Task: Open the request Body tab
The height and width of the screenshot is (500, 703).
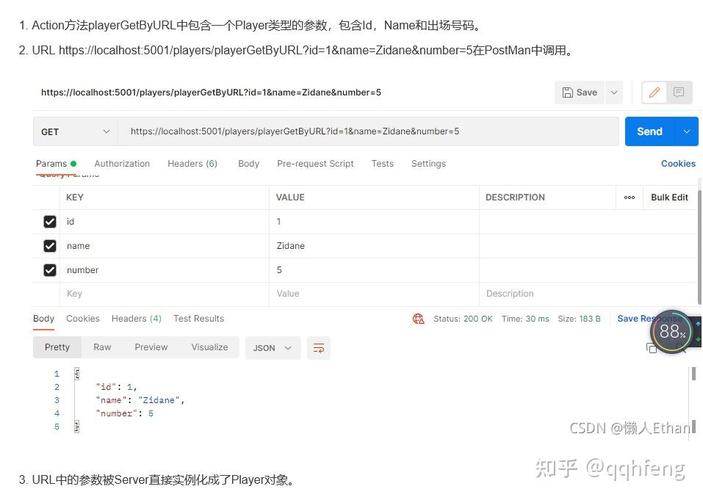Action: point(249,164)
